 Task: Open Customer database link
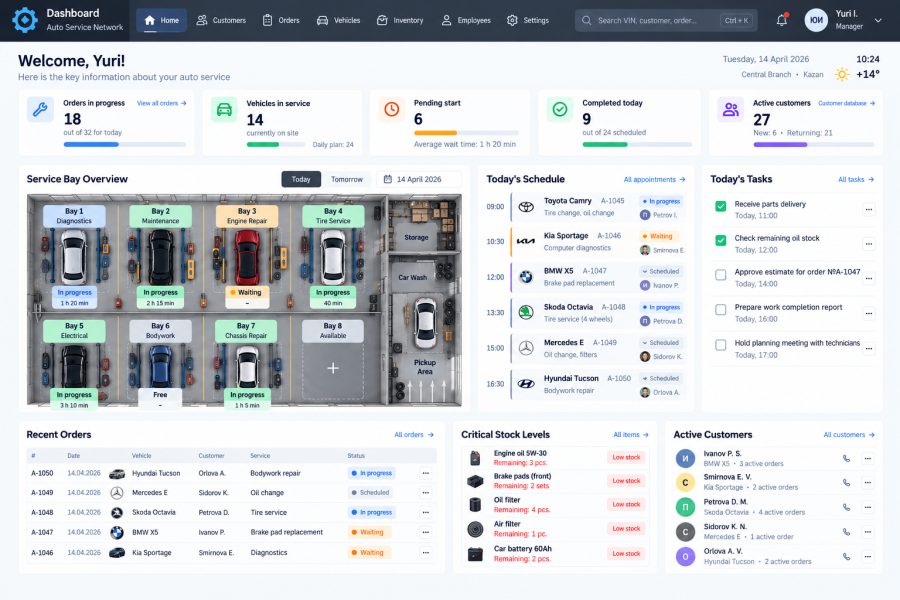[846, 103]
